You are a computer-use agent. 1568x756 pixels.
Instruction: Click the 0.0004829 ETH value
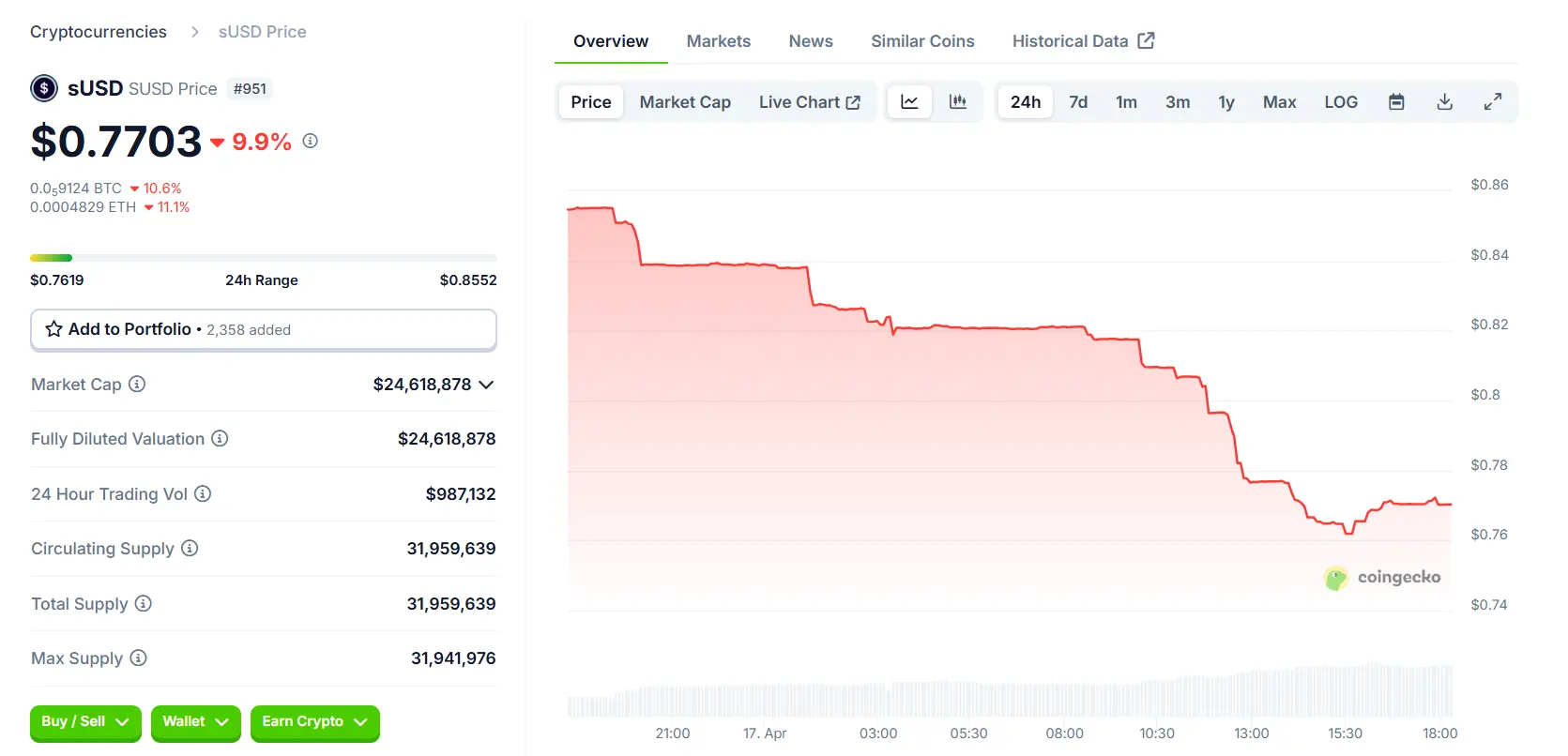pyautogui.click(x=84, y=207)
